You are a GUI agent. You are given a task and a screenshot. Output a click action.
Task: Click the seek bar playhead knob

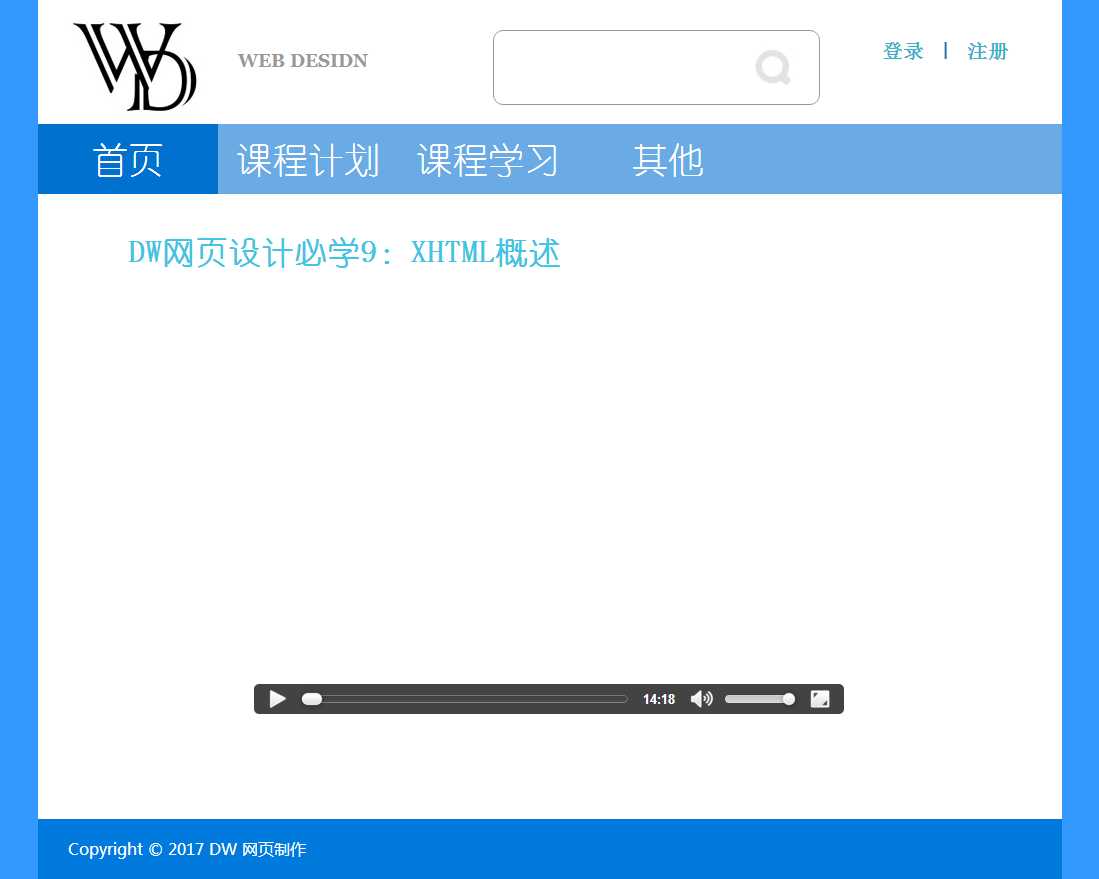click(312, 699)
